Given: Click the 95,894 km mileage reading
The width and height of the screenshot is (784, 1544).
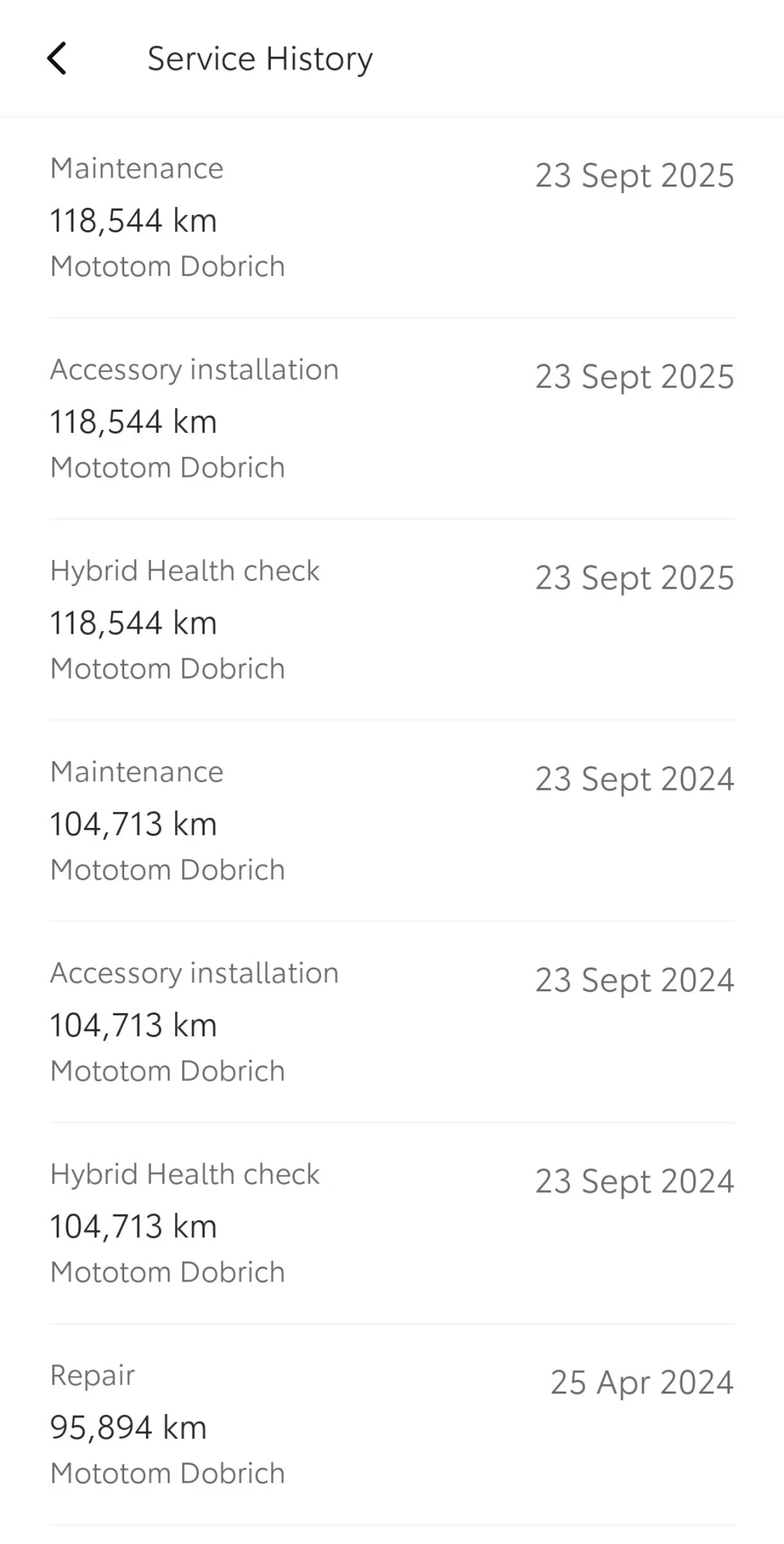Looking at the screenshot, I should click(129, 1428).
